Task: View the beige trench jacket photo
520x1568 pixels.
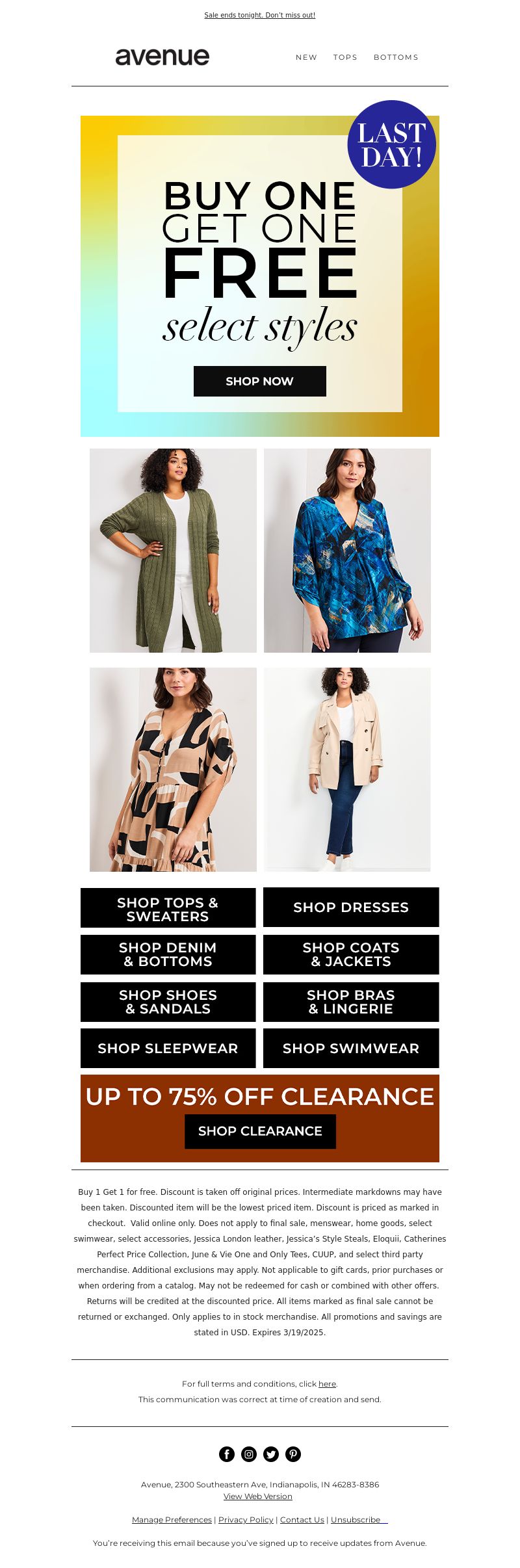Action: pos(347,770)
